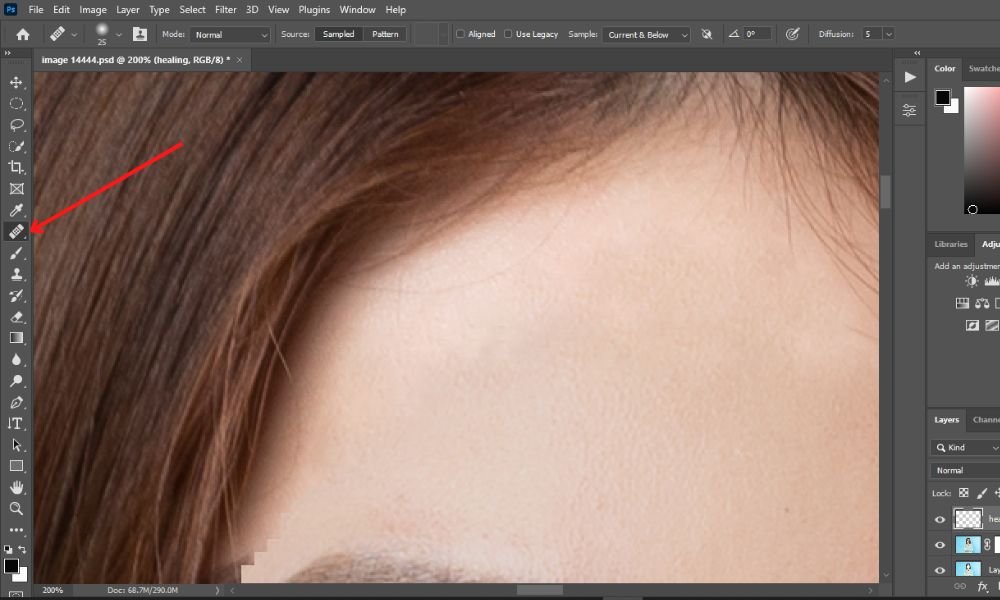1000x600 pixels.
Task: Open the Properties sliders panel icon
Action: point(910,110)
